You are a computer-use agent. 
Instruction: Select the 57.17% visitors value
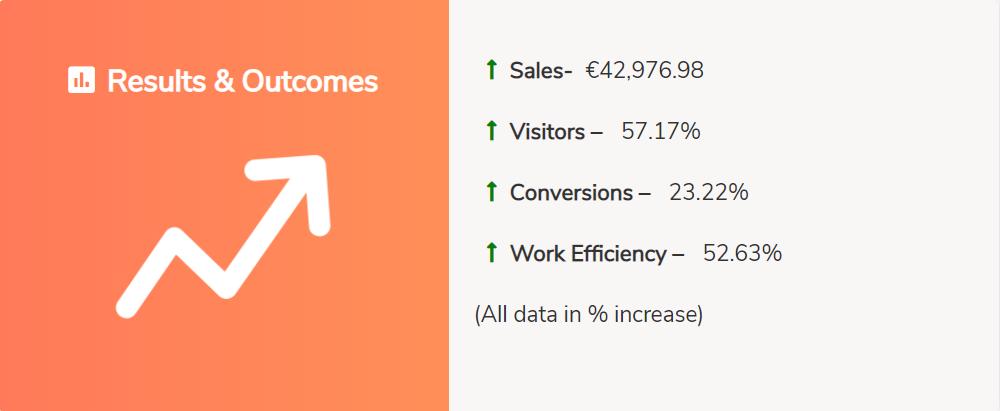tap(661, 131)
